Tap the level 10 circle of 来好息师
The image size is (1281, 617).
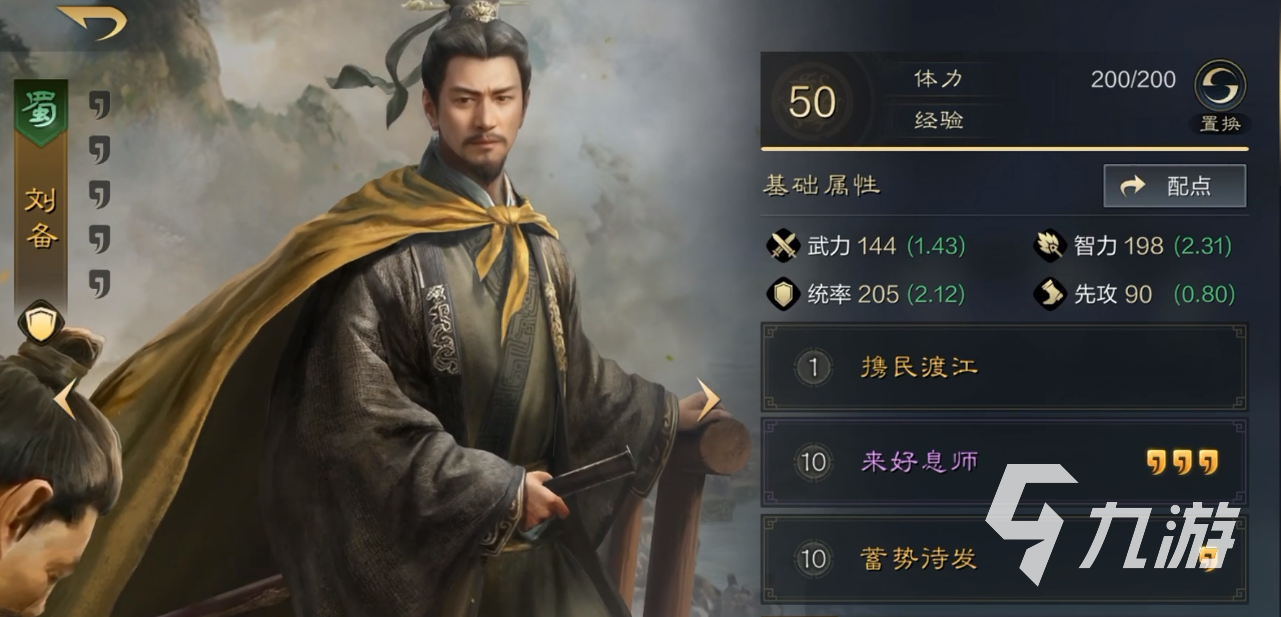point(814,462)
